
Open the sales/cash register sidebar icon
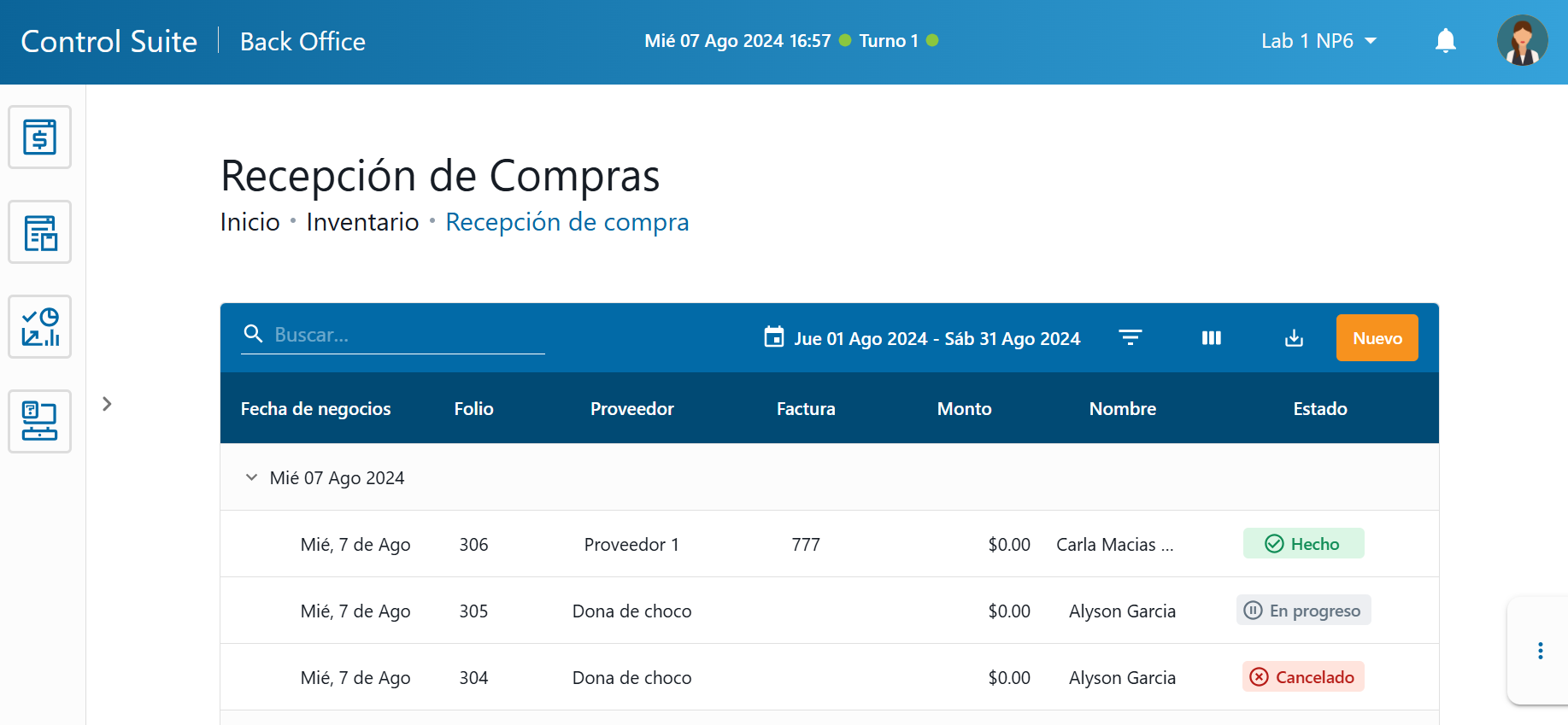pos(39,137)
